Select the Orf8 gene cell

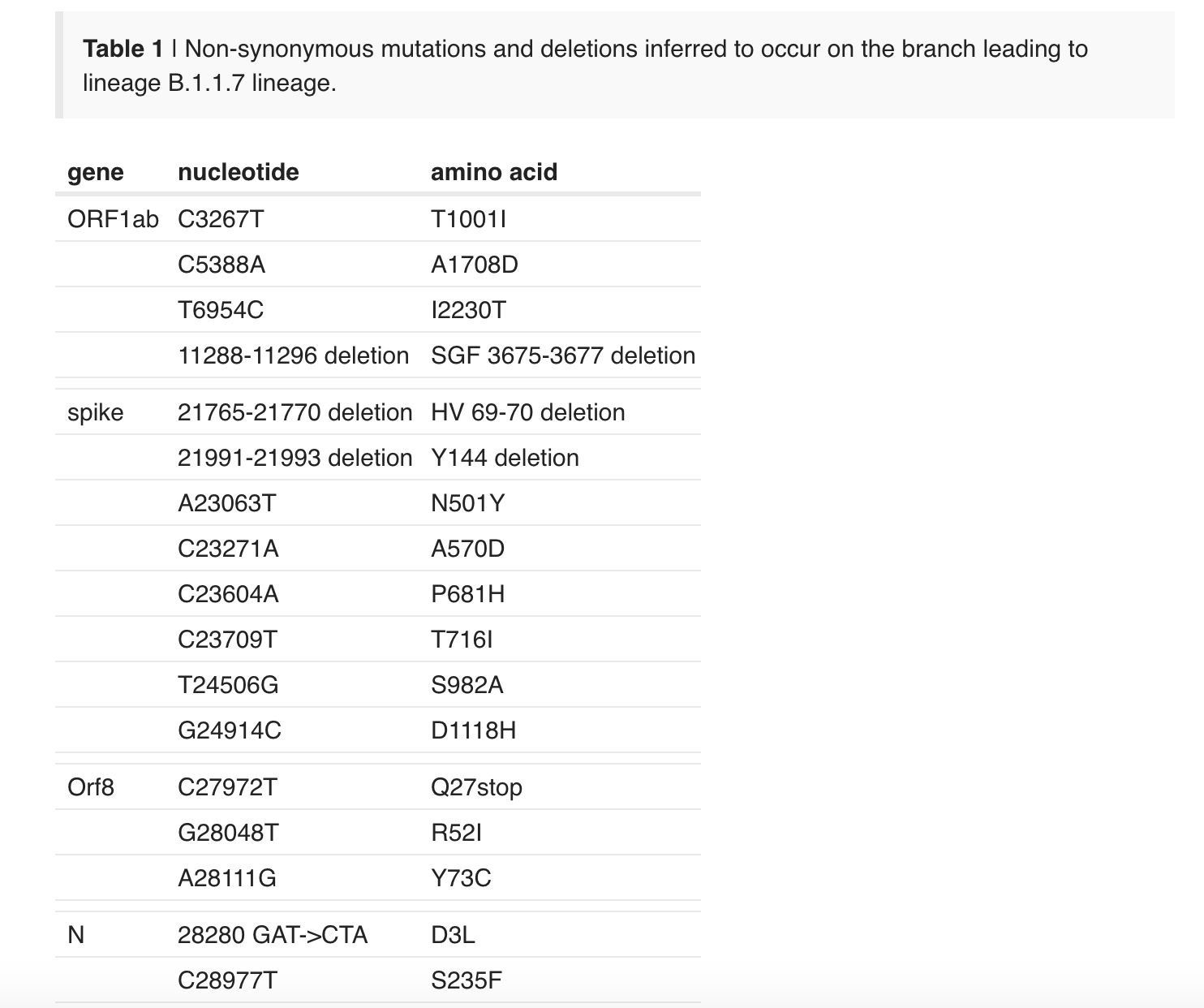pyautogui.click(x=91, y=787)
